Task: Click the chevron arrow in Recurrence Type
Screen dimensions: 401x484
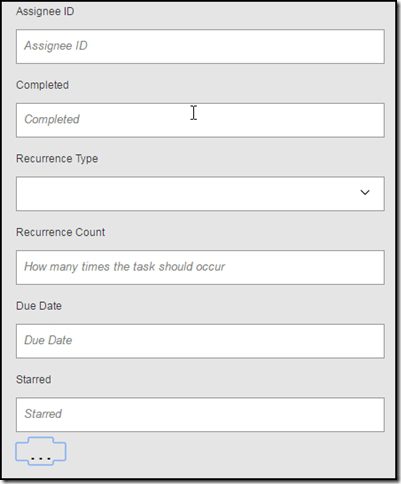Action: coord(365,192)
